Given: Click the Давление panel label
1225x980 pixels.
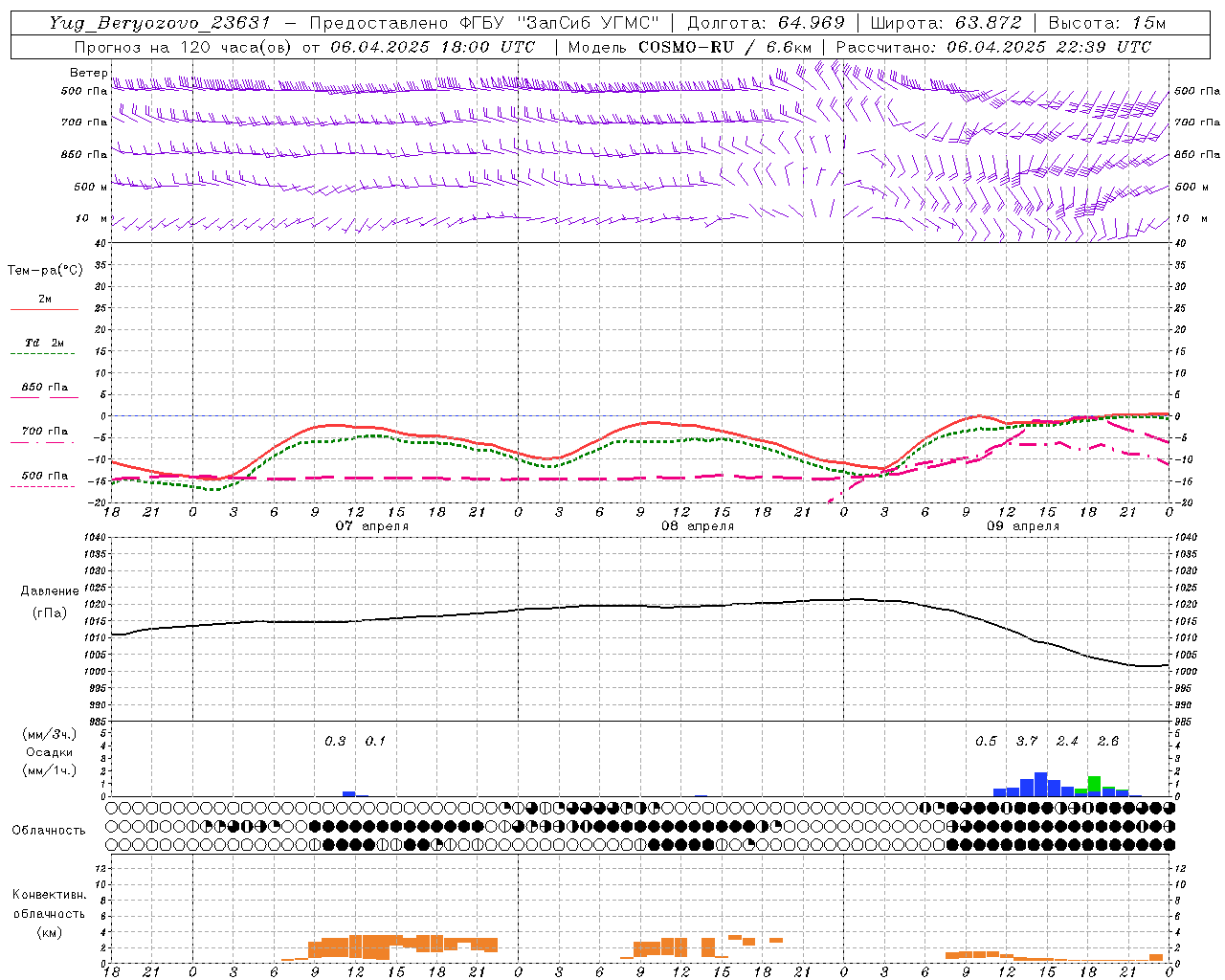Looking at the screenshot, I should 50,591.
